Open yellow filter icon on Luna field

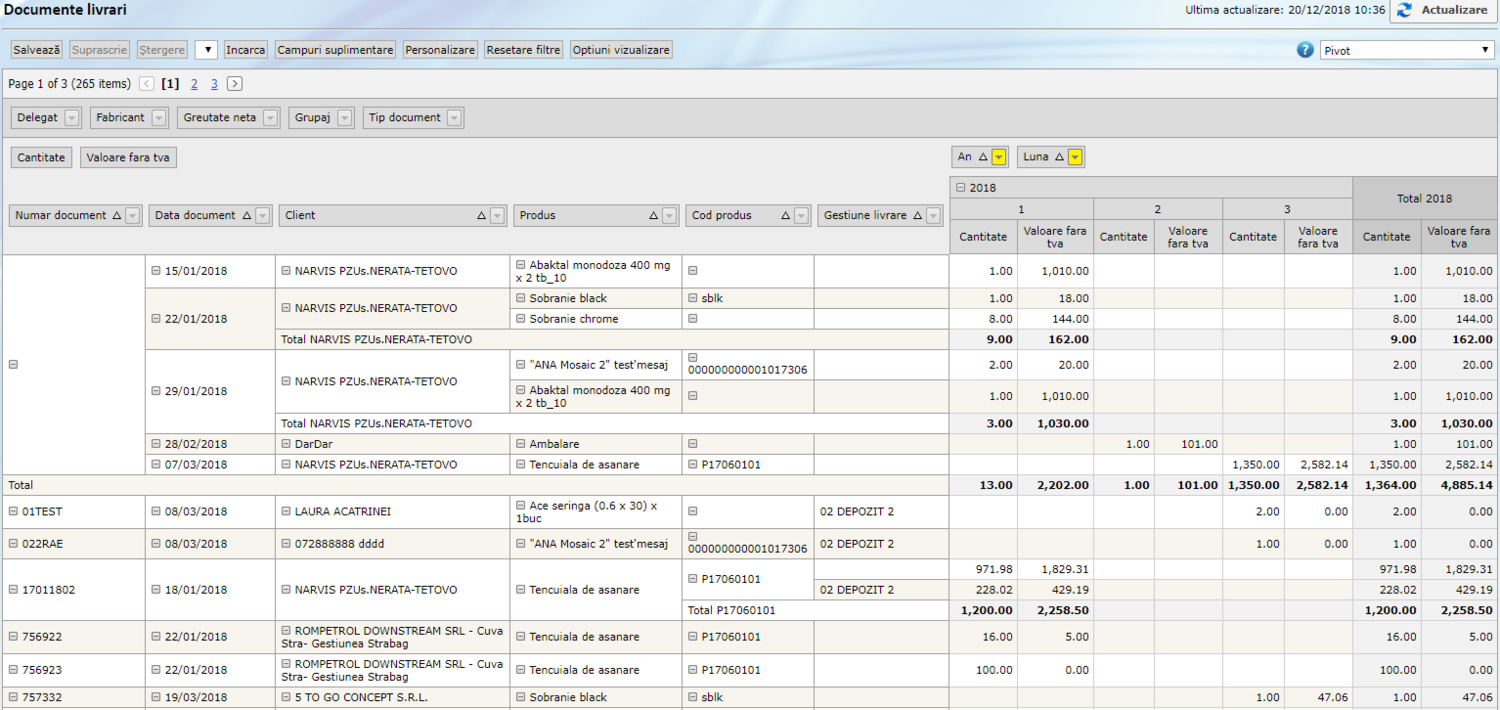click(x=1074, y=157)
